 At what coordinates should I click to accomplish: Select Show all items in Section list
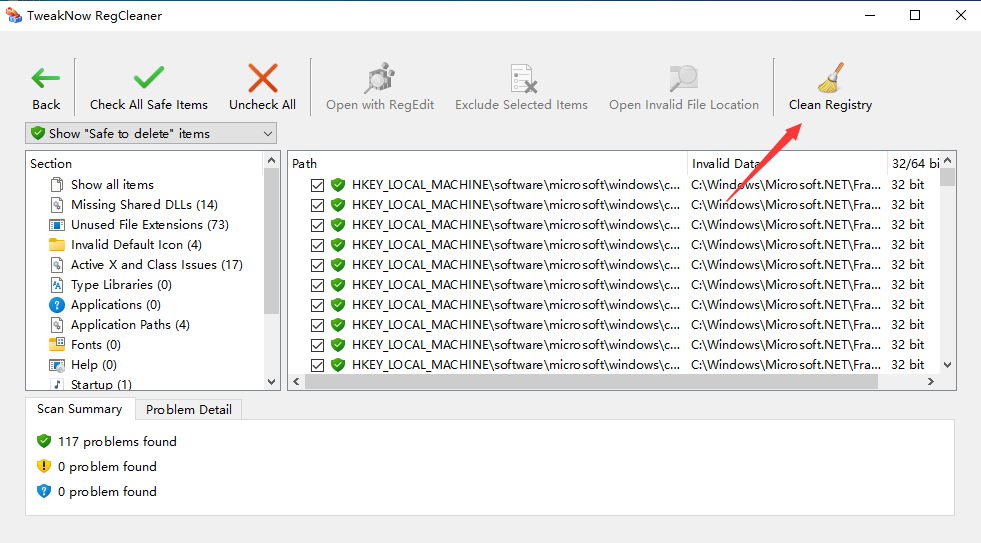112,185
